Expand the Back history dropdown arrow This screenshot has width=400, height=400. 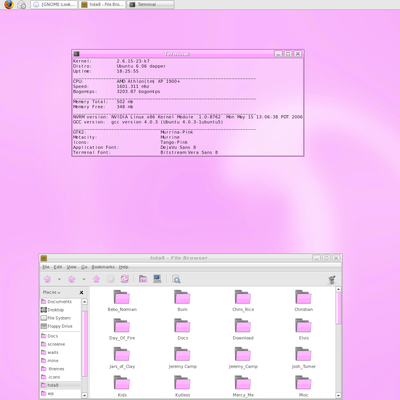pyautogui.click(x=59, y=279)
